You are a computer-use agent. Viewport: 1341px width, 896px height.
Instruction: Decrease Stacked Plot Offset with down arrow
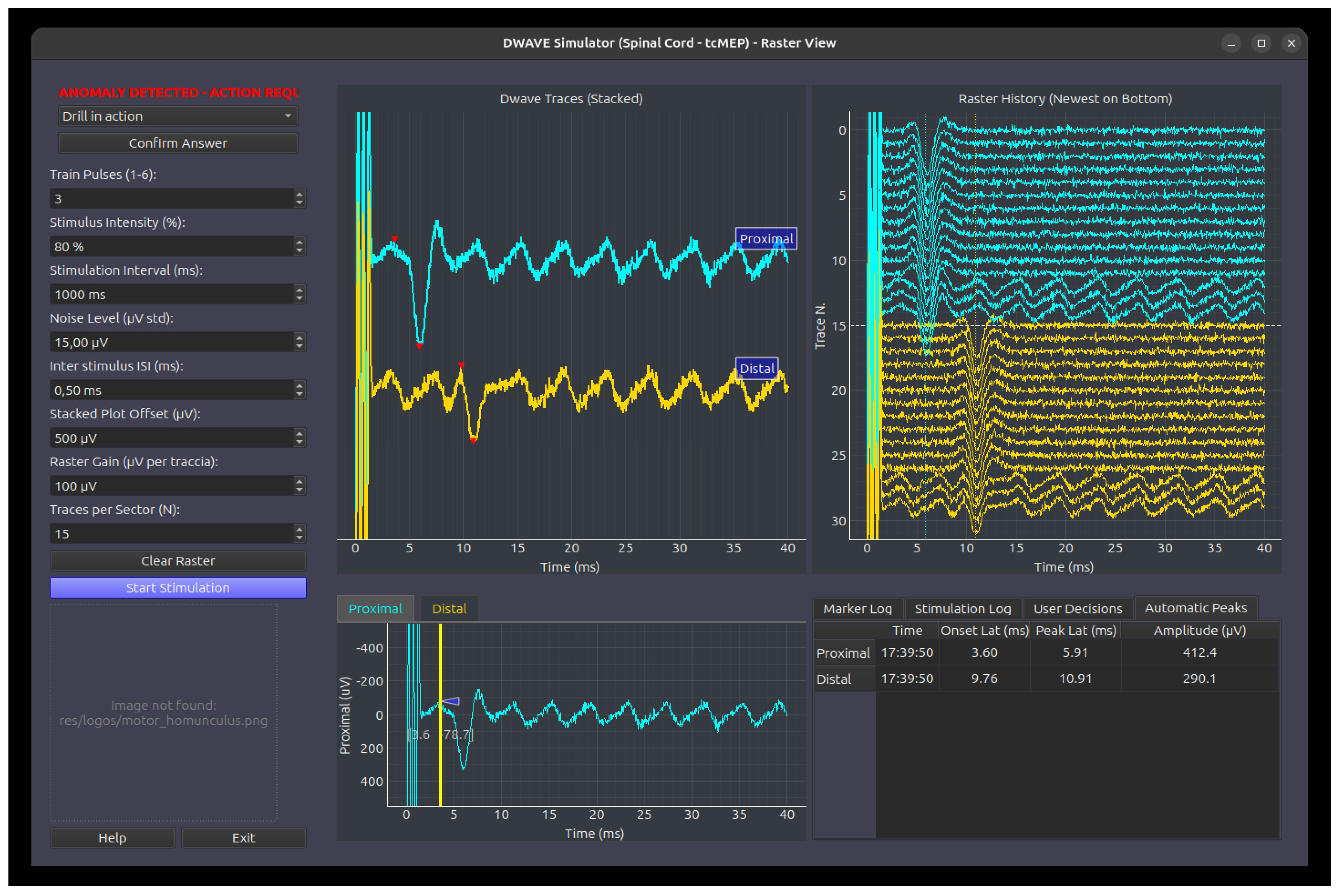[x=300, y=443]
